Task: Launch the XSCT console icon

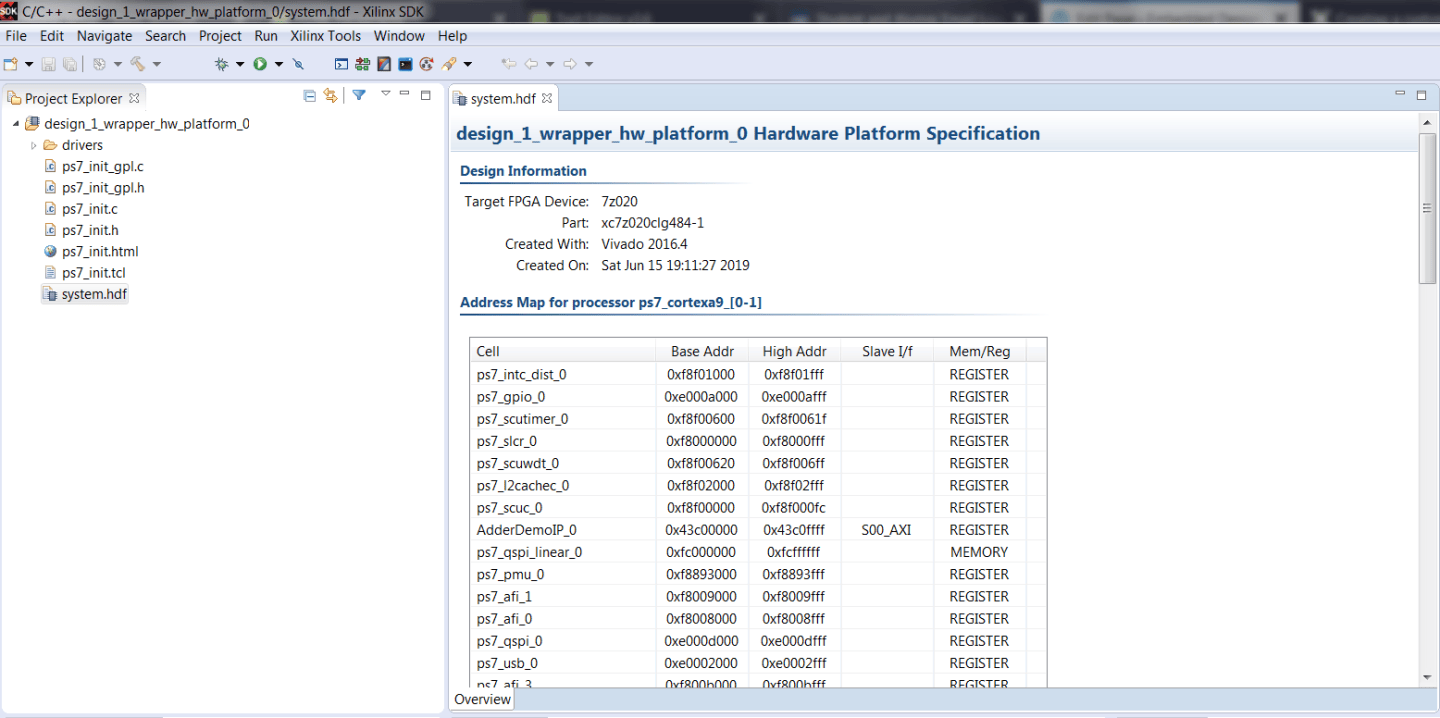Action: click(341, 64)
